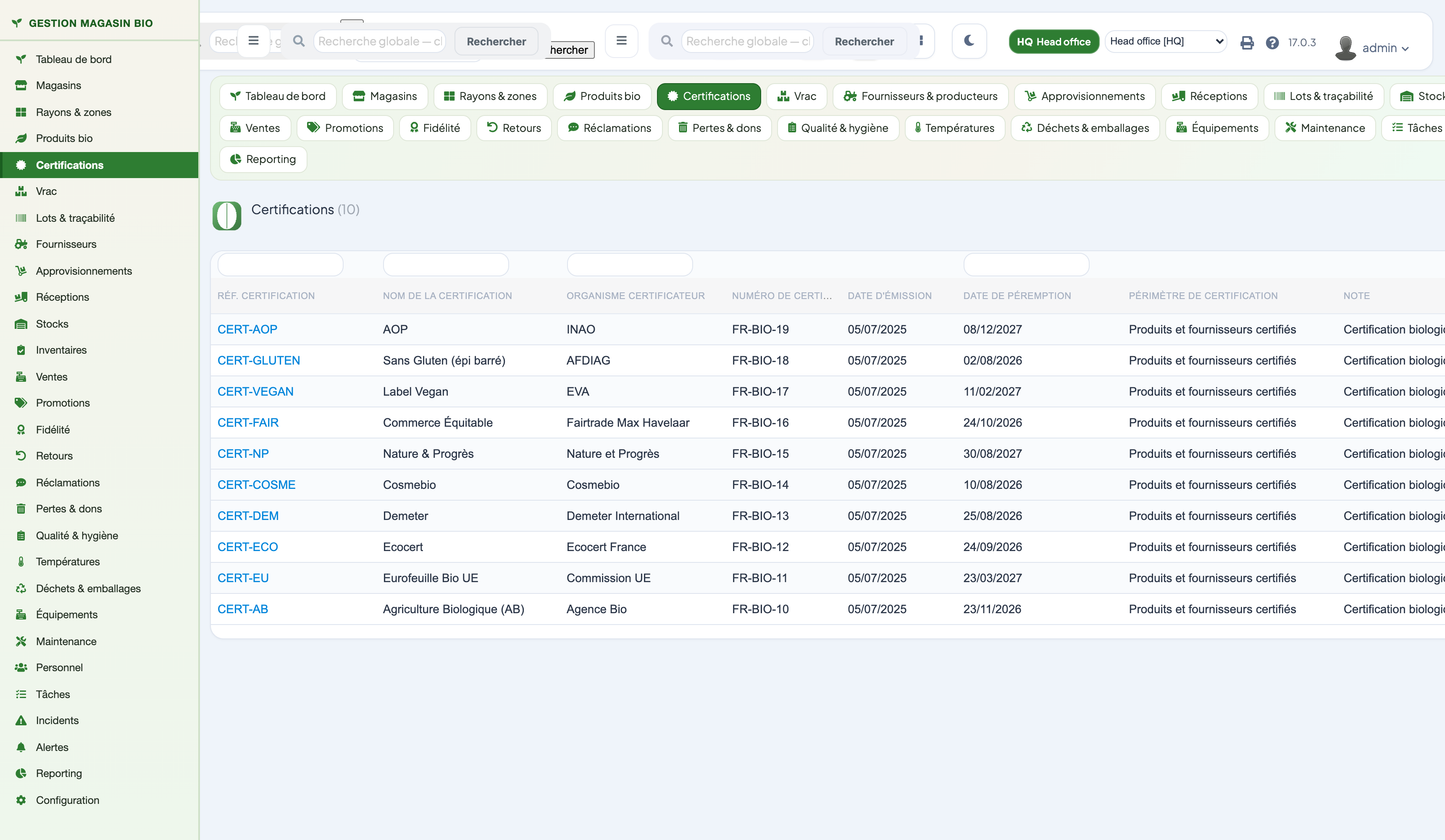Open Rayons & zones in the left sidebar
Image resolution: width=1445 pixels, height=840 pixels.
[99, 112]
